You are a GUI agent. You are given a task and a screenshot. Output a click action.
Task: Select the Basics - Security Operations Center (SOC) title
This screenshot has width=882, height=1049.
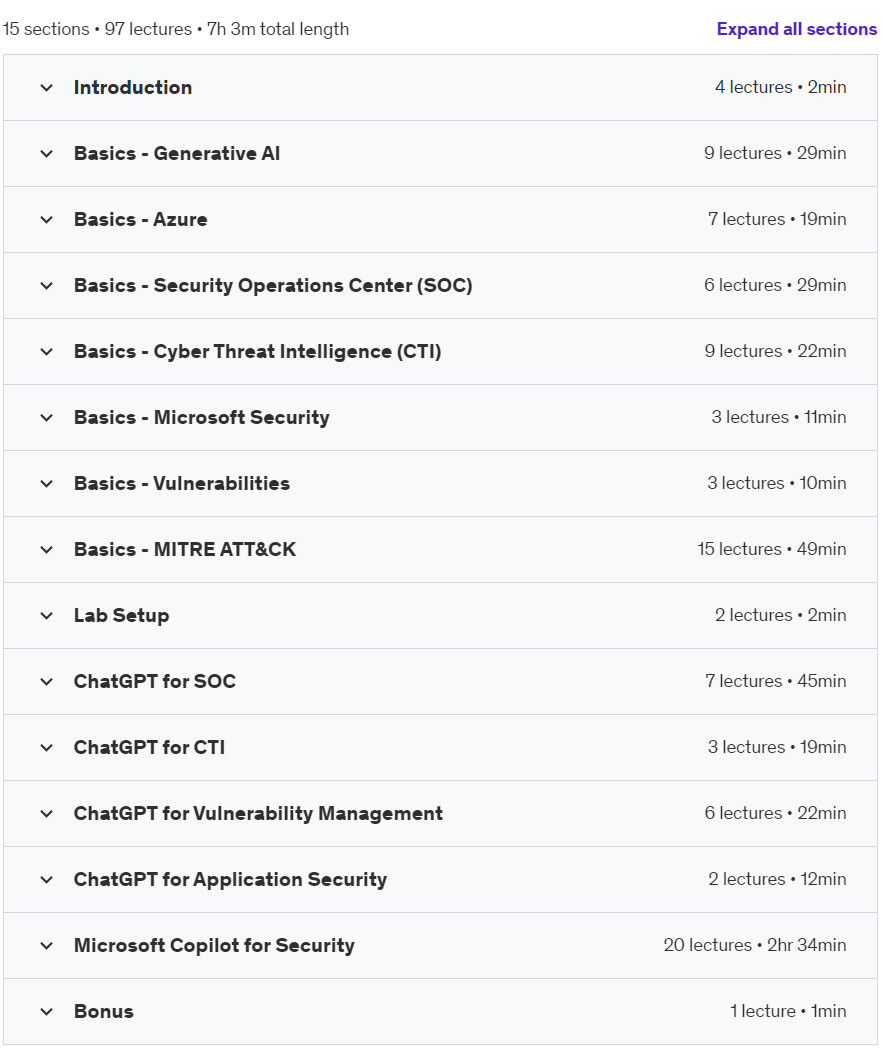pyautogui.click(x=273, y=286)
